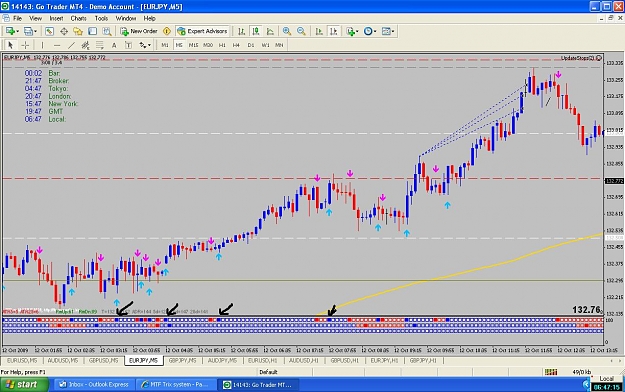625x392 pixels.
Task: Toggle chart auto scroll icon
Action: click(319, 31)
